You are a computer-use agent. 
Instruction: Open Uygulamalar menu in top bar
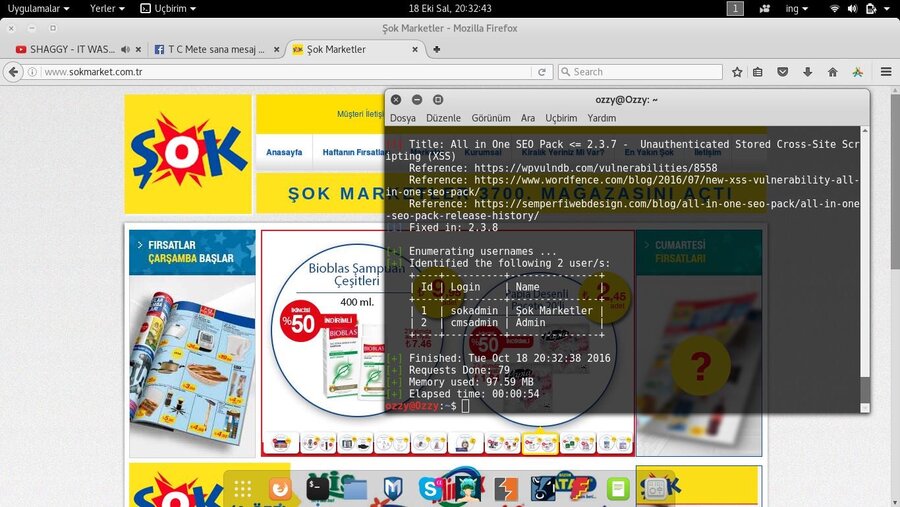[x=38, y=8]
